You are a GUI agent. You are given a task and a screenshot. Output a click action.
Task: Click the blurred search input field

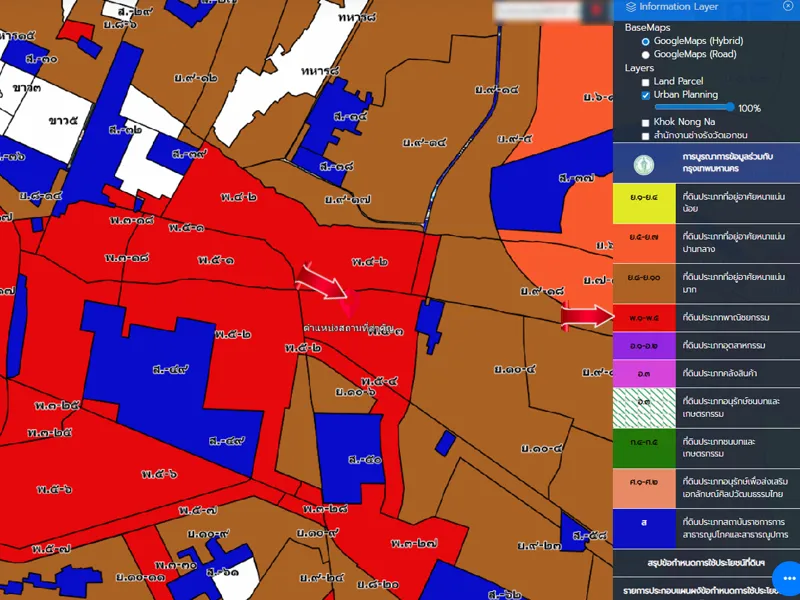pos(535,10)
